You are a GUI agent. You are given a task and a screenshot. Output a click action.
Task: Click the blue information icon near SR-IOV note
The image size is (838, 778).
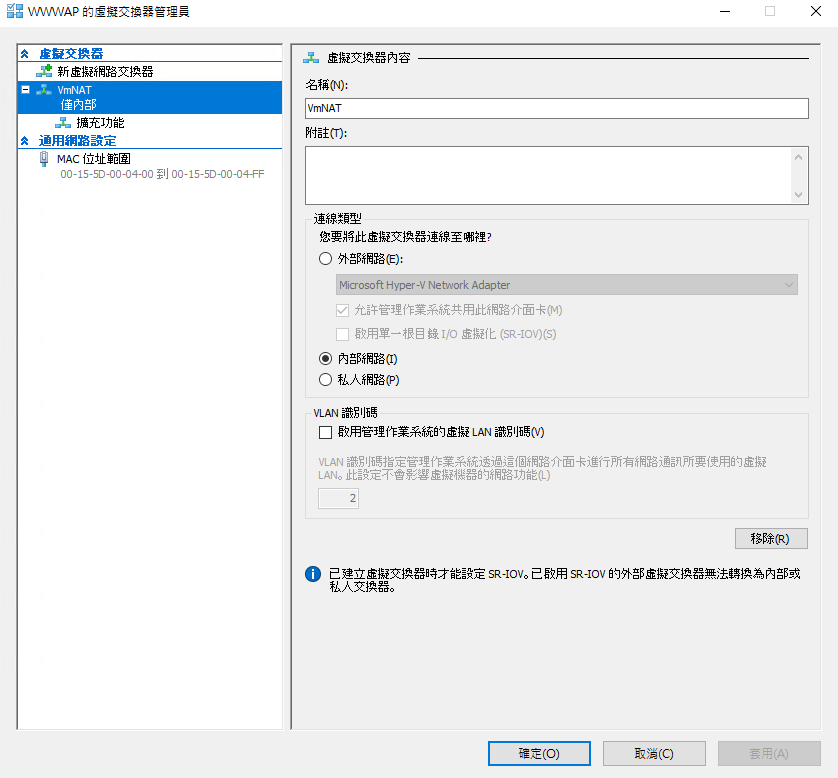(312, 574)
